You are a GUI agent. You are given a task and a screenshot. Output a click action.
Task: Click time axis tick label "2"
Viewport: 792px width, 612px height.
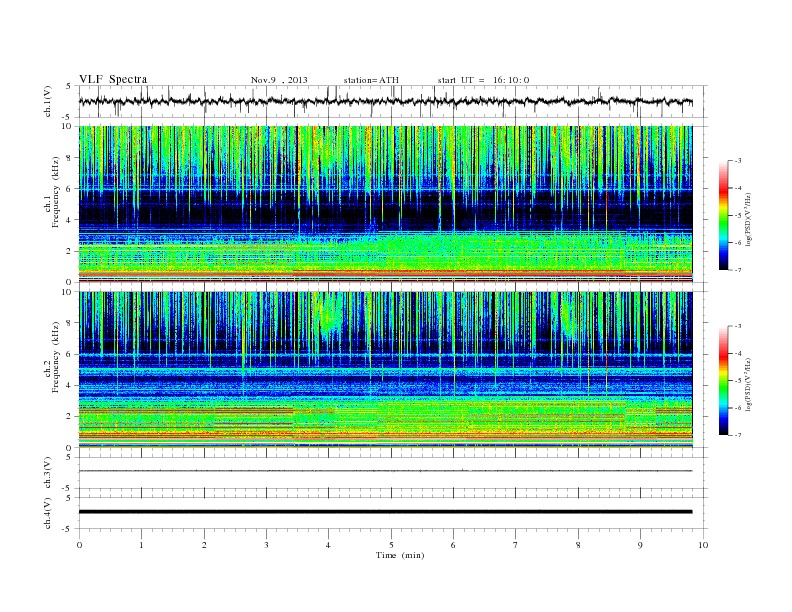click(204, 545)
